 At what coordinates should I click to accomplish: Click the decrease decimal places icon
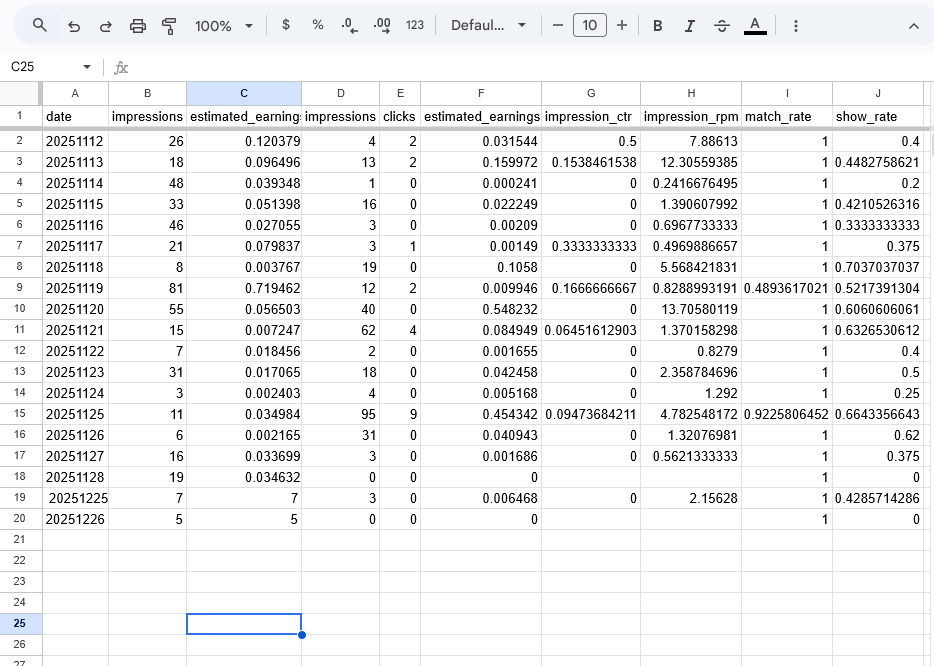coord(349,27)
